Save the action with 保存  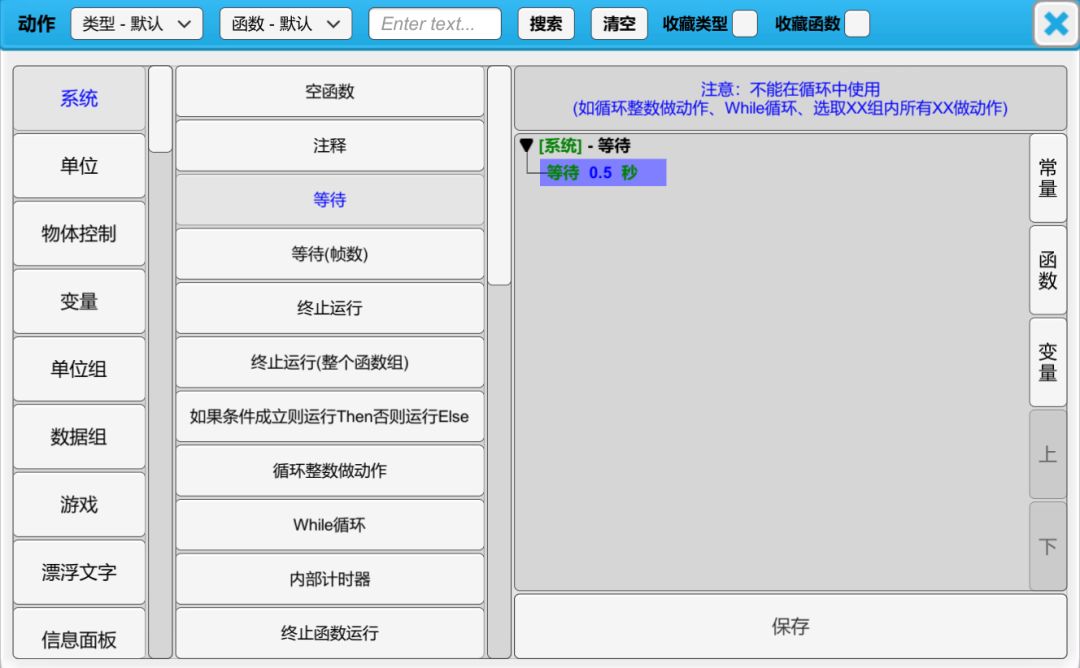[790, 627]
